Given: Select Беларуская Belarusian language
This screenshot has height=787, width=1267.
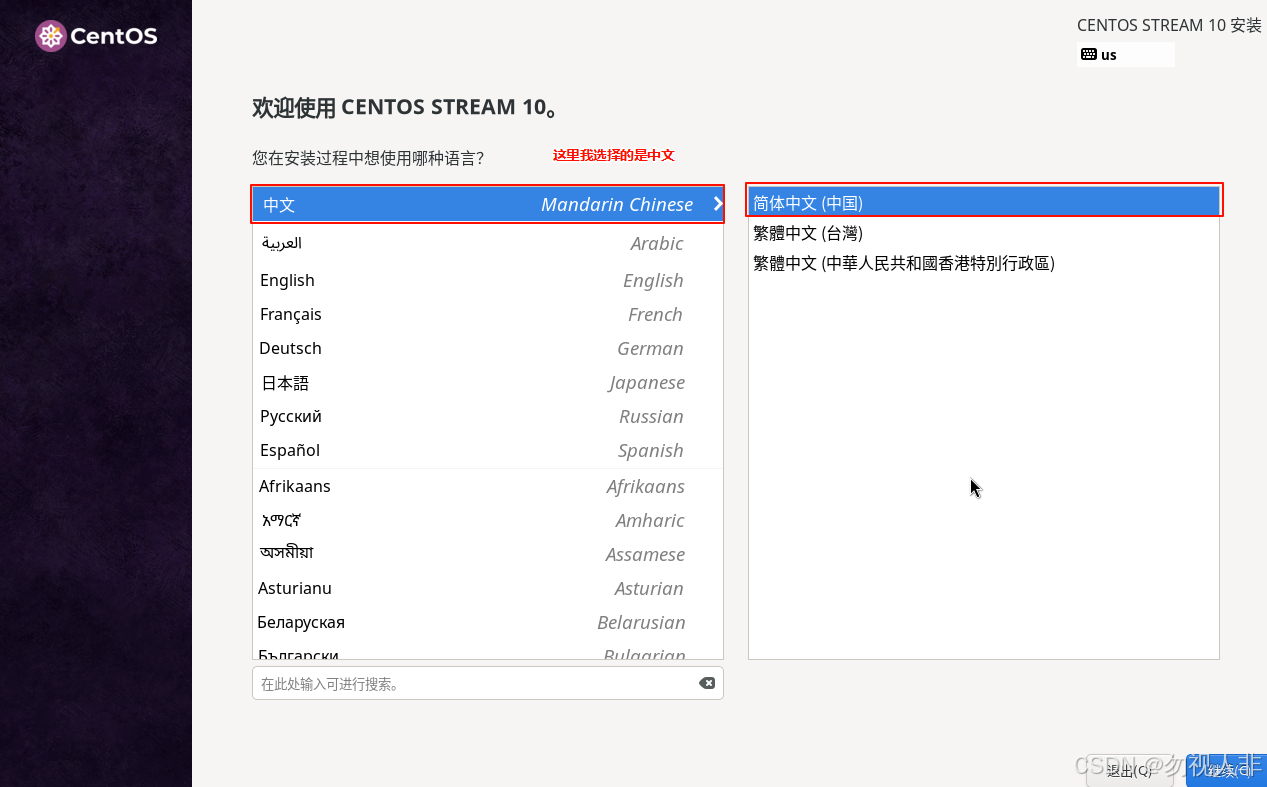Looking at the screenshot, I should [x=488, y=622].
